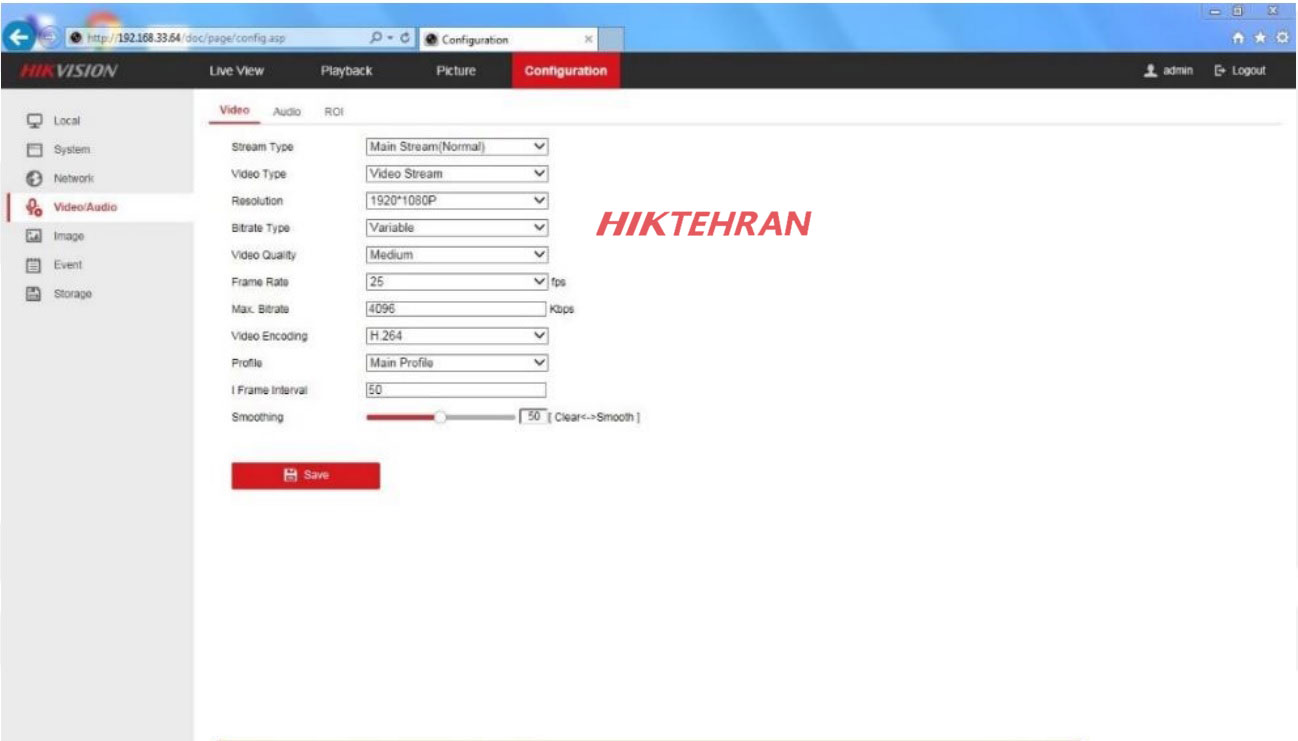The height and width of the screenshot is (741, 1298).
Task: Close the Configuration browser tab
Action: [588, 40]
